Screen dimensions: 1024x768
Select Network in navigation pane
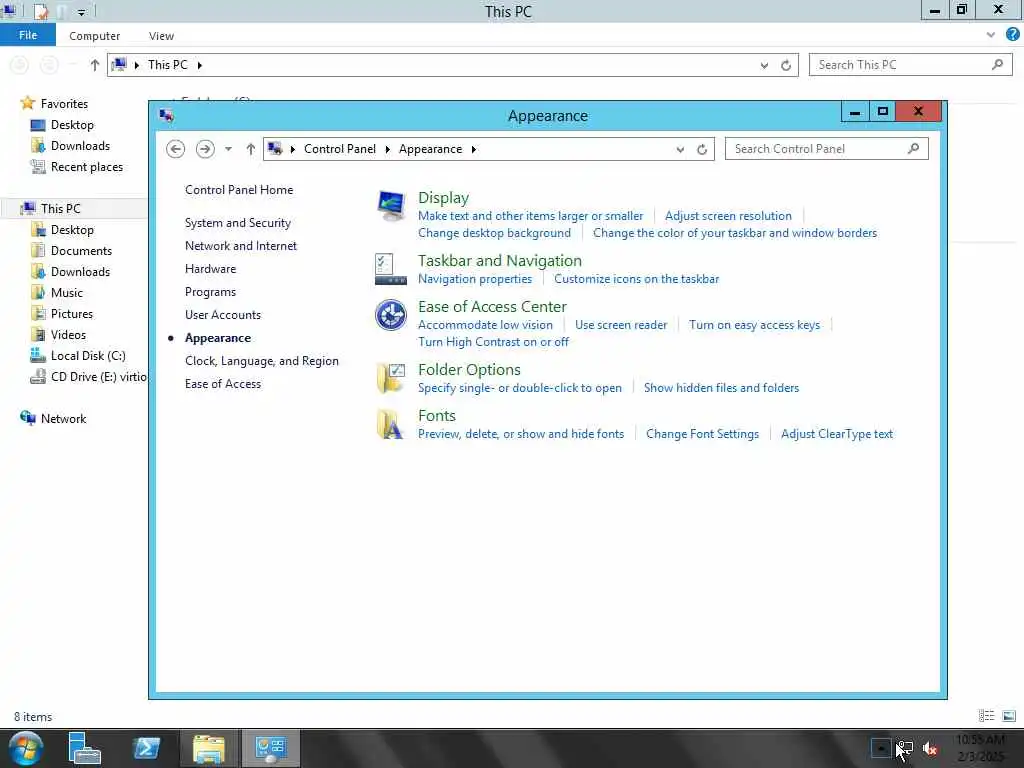click(x=63, y=419)
